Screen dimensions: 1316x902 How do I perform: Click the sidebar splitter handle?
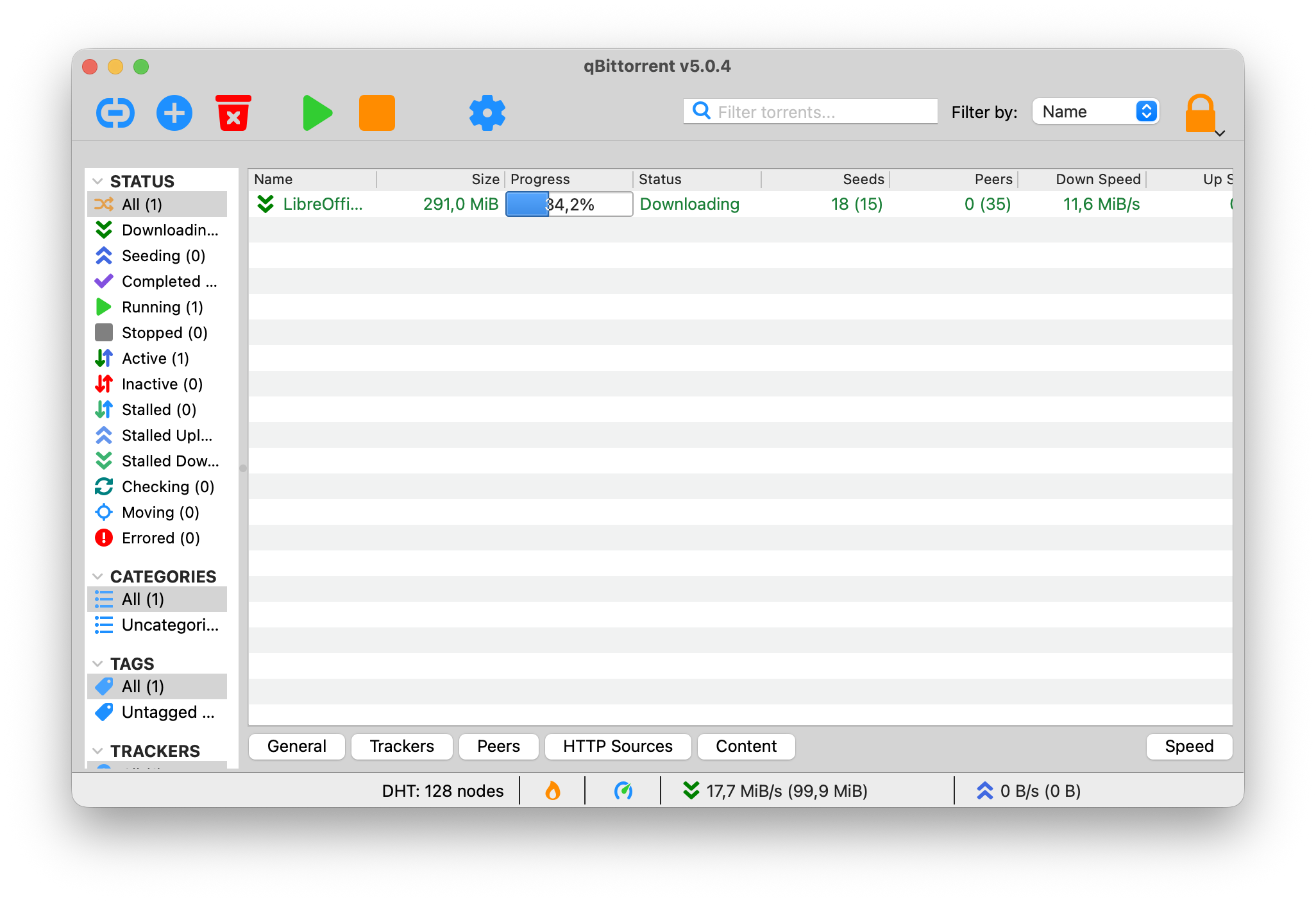pos(243,468)
